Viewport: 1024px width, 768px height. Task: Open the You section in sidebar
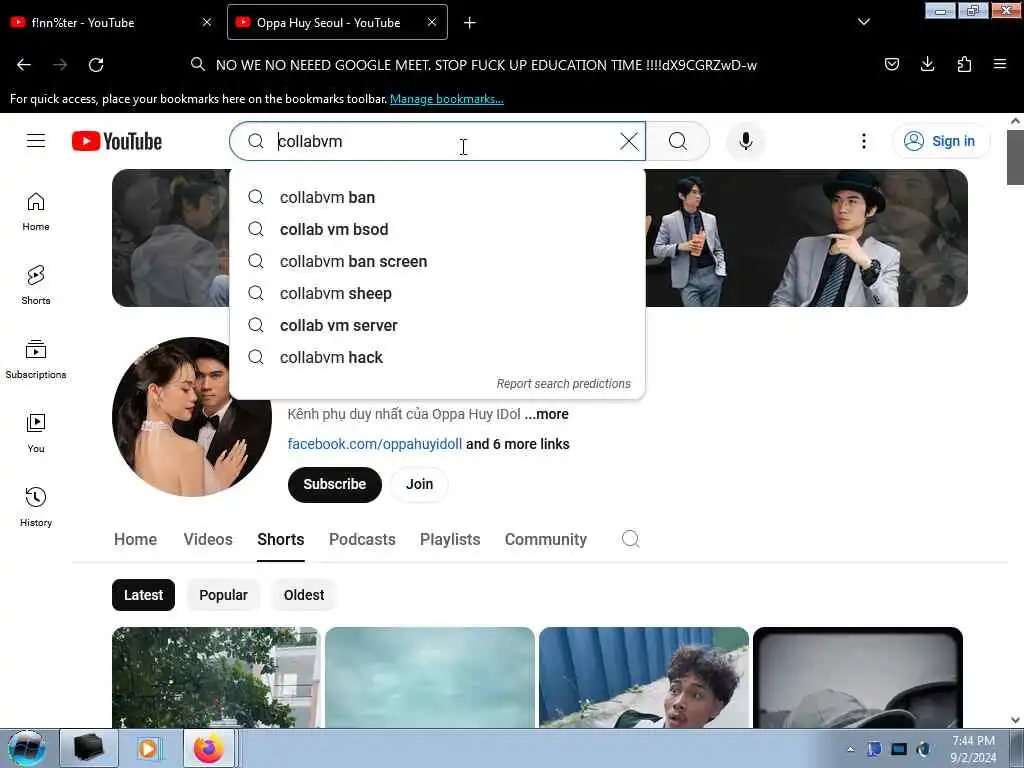36,433
